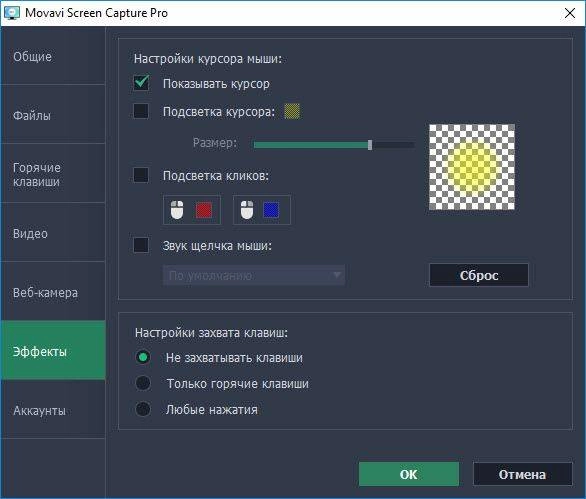Click the Отмена button
Image resolution: width=586 pixels, height=499 pixels.
(x=522, y=474)
